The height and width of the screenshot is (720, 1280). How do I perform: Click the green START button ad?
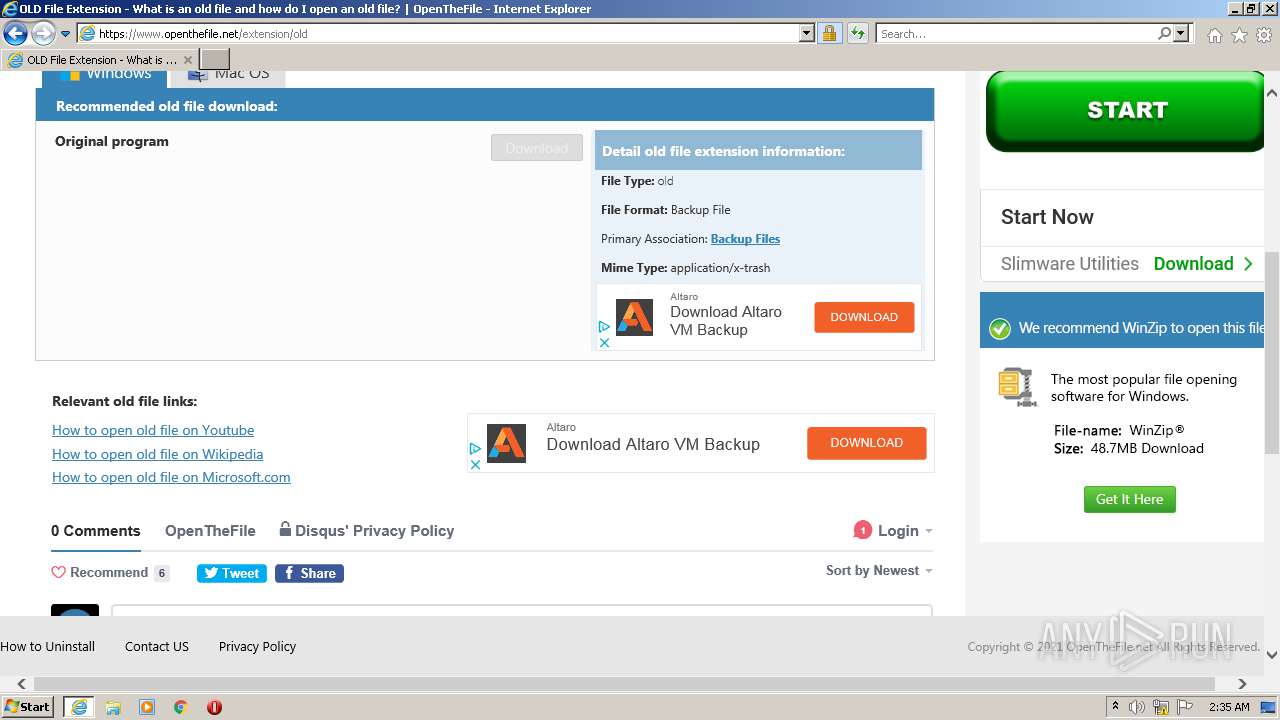click(x=1126, y=111)
